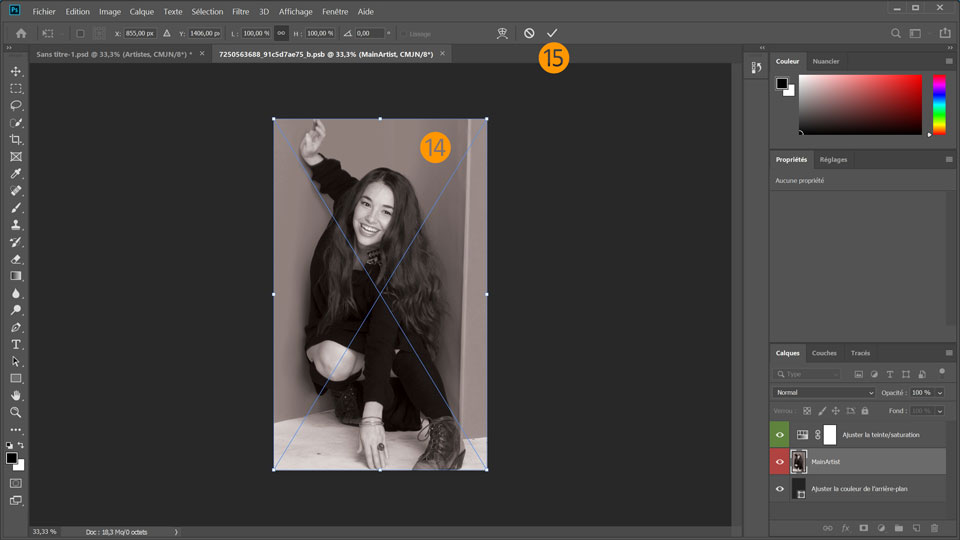
Task: Switch to the Couches tab
Action: click(x=824, y=353)
